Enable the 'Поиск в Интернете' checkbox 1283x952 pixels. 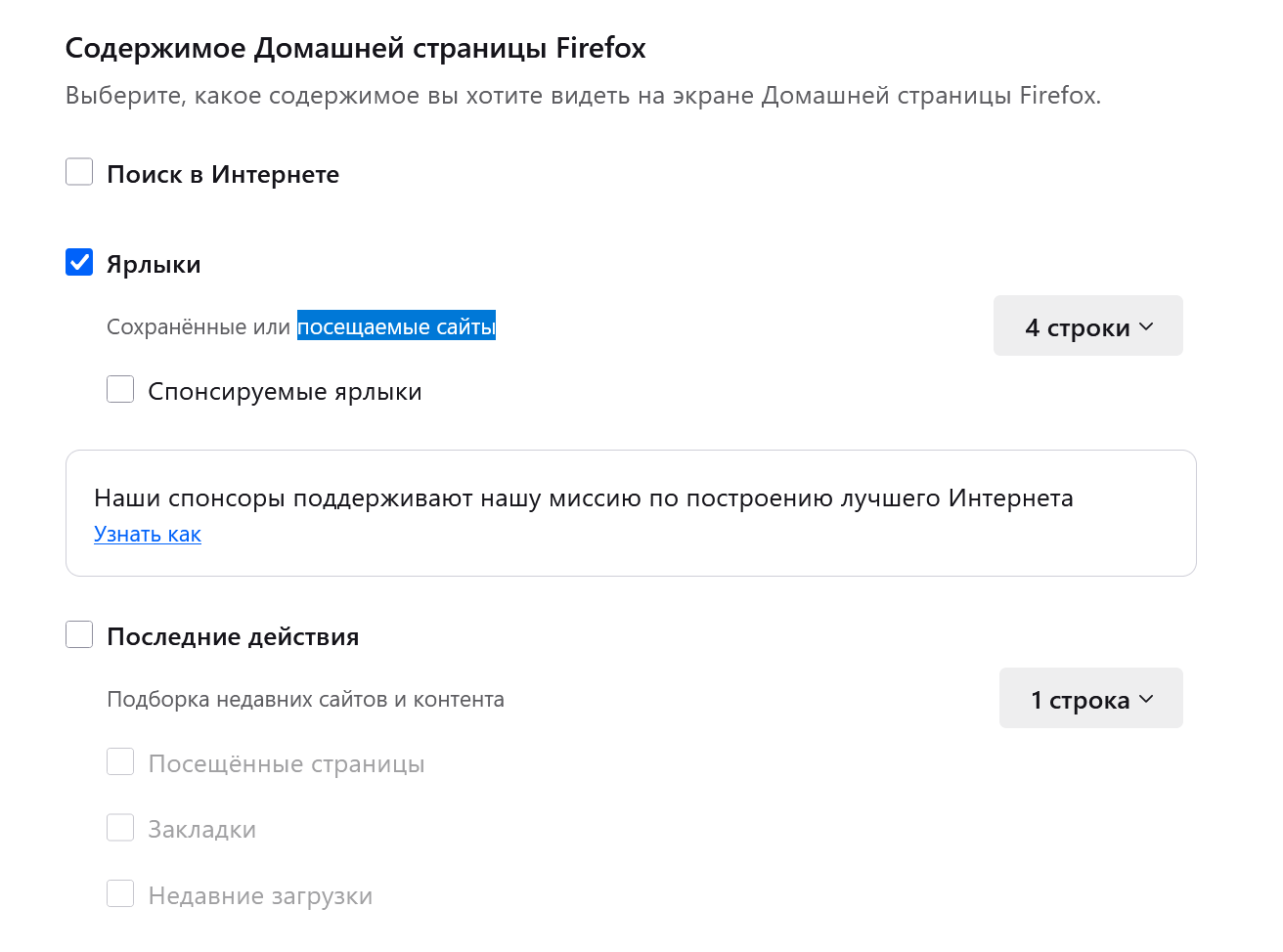[x=79, y=172]
